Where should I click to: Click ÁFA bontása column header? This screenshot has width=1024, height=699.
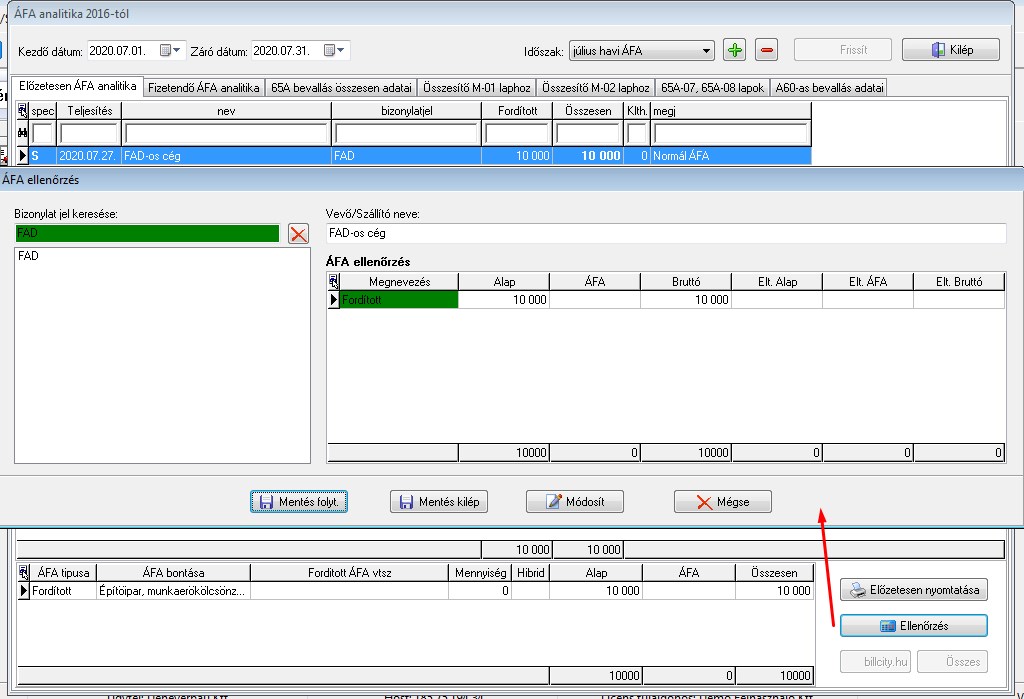click(x=173, y=573)
